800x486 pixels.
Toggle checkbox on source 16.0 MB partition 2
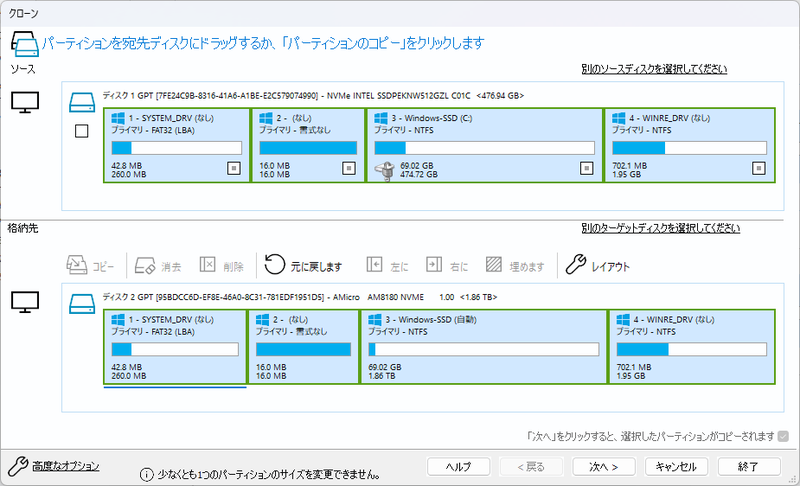(x=349, y=168)
